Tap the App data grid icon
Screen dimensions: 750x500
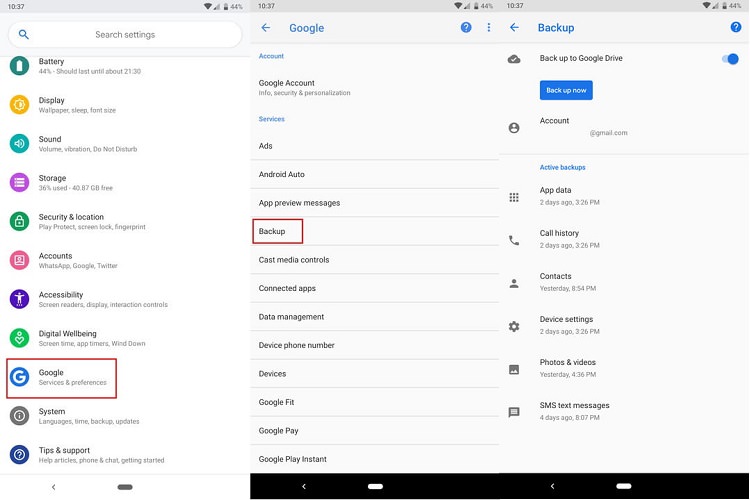tap(514, 197)
